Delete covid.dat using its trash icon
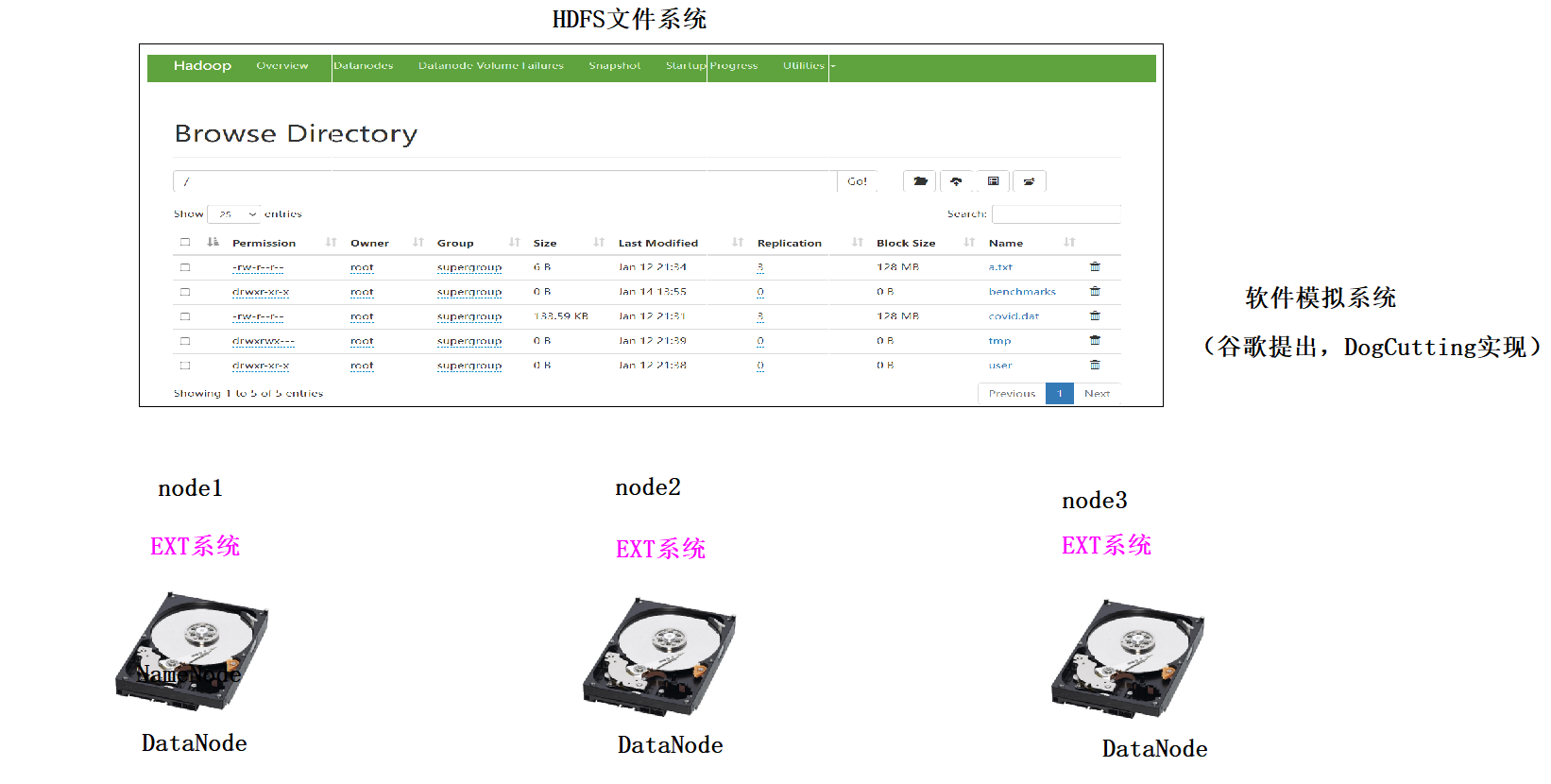 pyautogui.click(x=1095, y=316)
